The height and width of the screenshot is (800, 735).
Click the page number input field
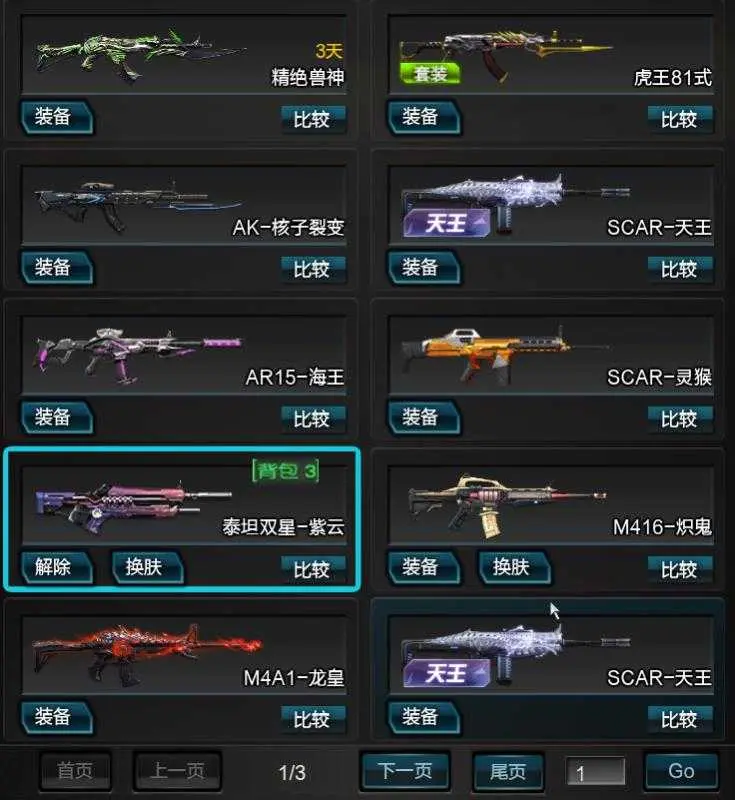[595, 771]
